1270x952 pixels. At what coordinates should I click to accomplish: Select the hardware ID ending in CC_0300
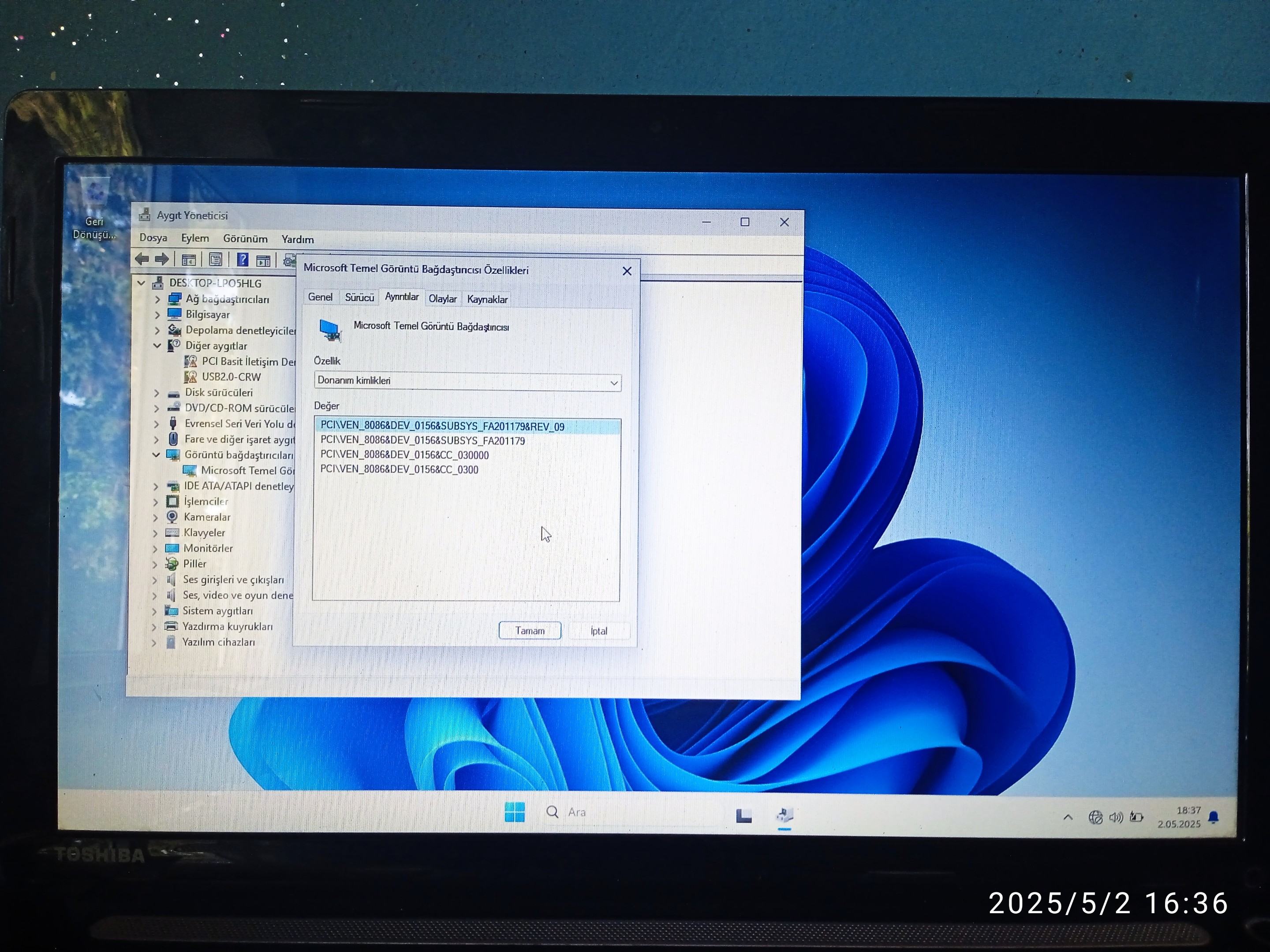399,469
